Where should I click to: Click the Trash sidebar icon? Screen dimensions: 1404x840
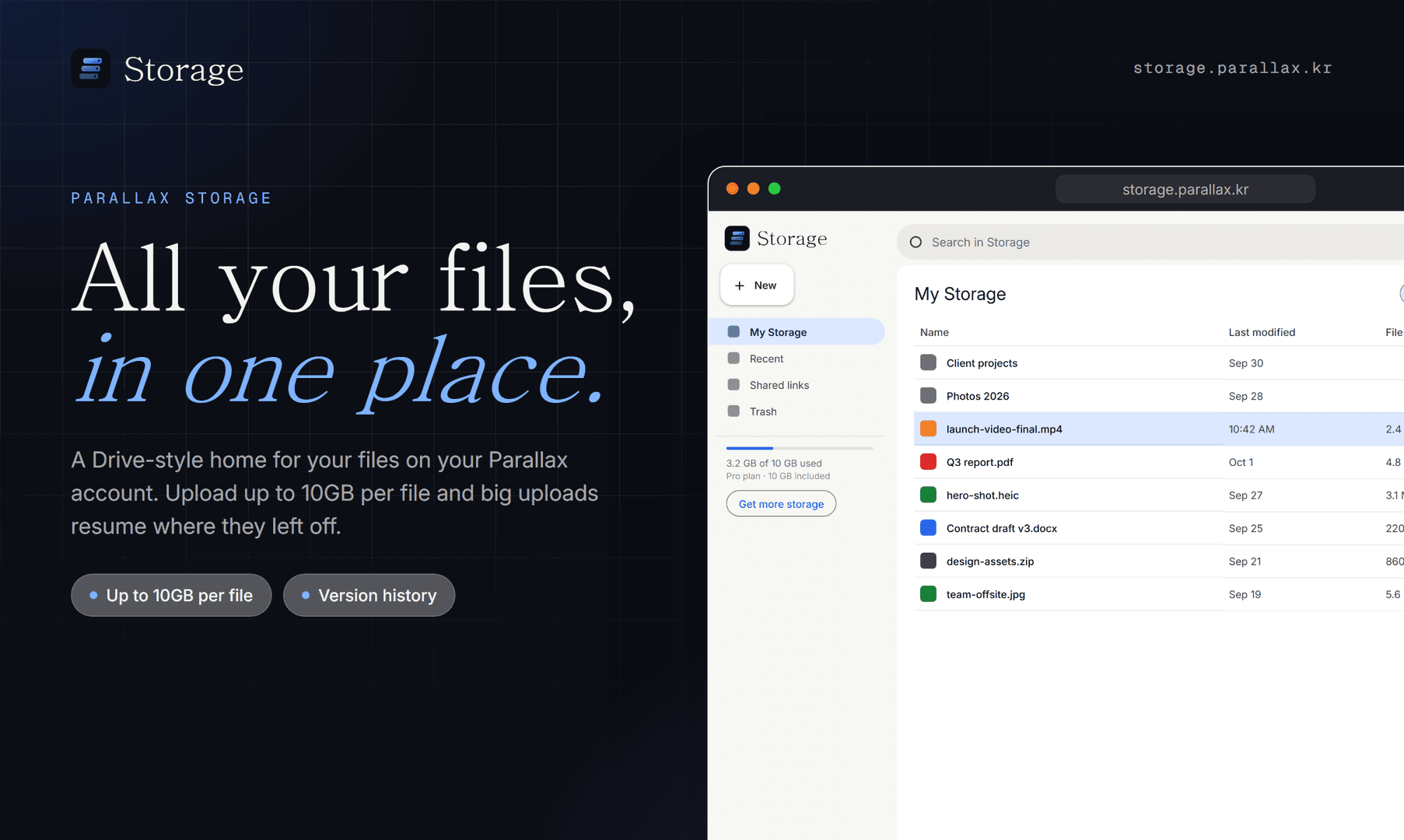pyautogui.click(x=734, y=411)
